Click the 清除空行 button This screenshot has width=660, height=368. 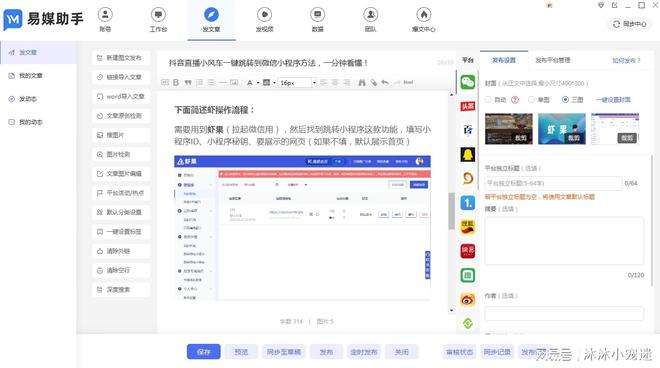pyautogui.click(x=121, y=270)
